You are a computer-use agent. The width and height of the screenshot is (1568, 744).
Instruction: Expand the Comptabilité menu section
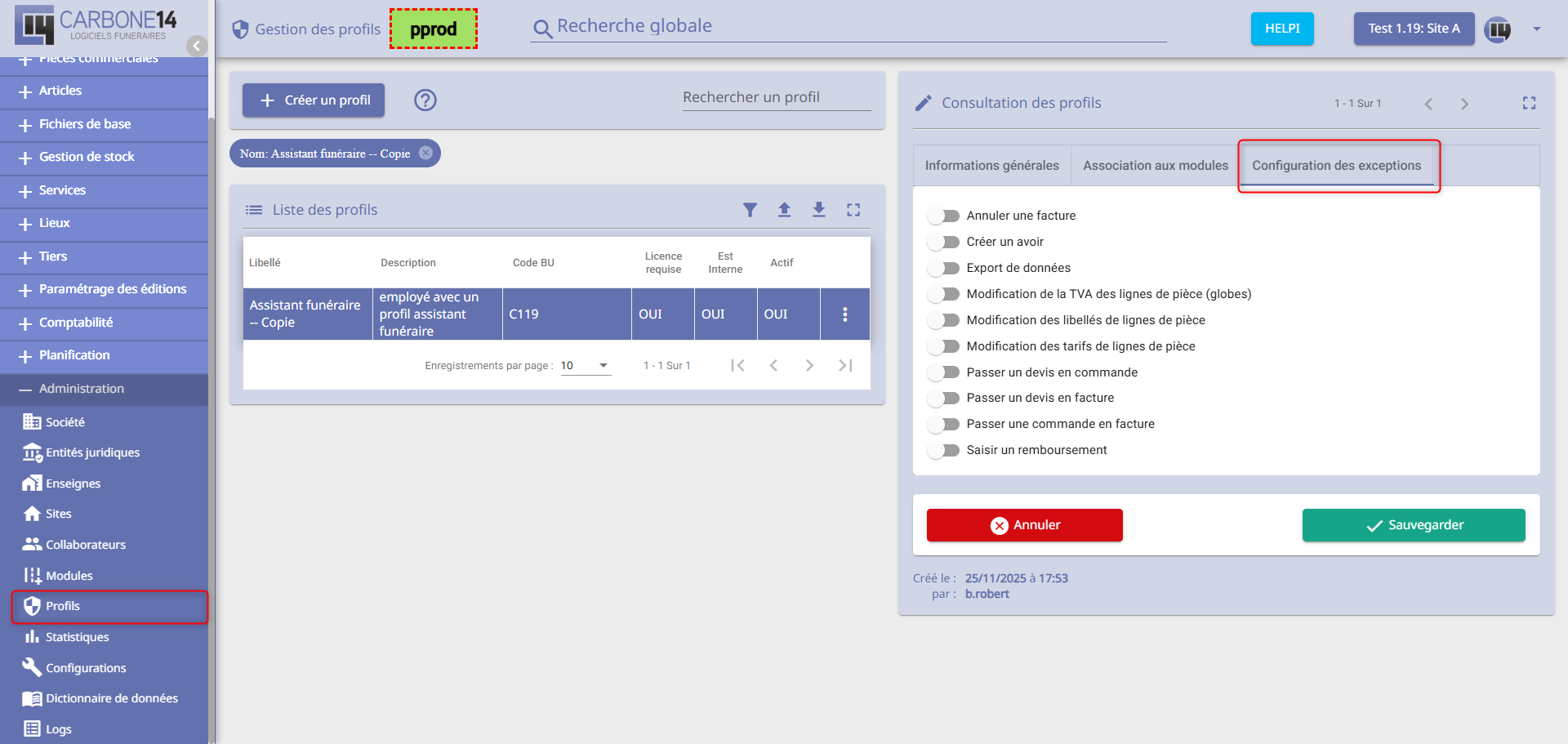click(x=76, y=323)
